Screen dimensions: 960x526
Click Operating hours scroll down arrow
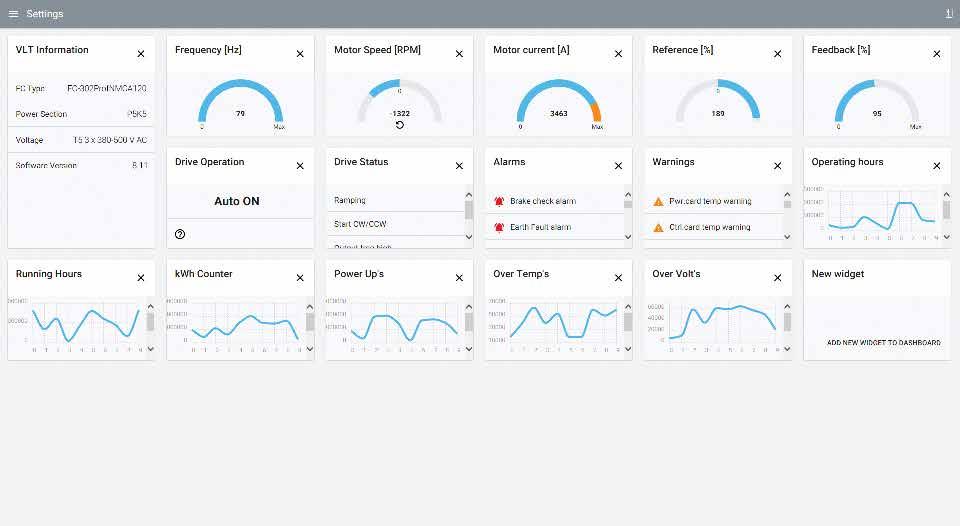point(947,237)
